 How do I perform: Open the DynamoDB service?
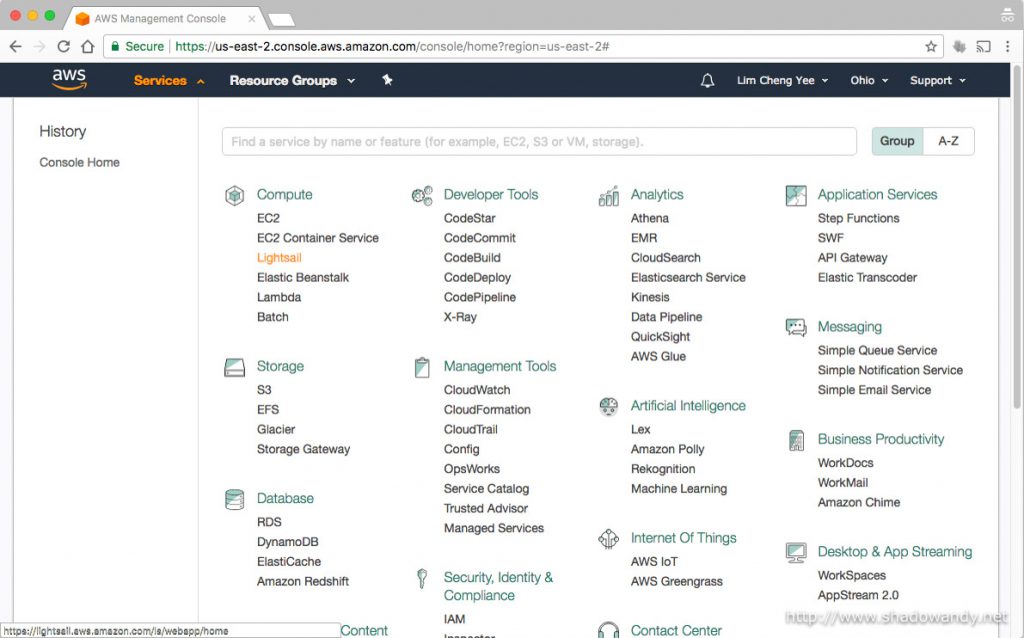coord(287,541)
